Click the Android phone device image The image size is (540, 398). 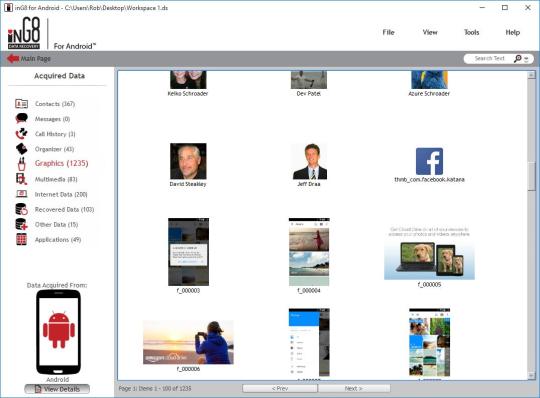(59, 332)
